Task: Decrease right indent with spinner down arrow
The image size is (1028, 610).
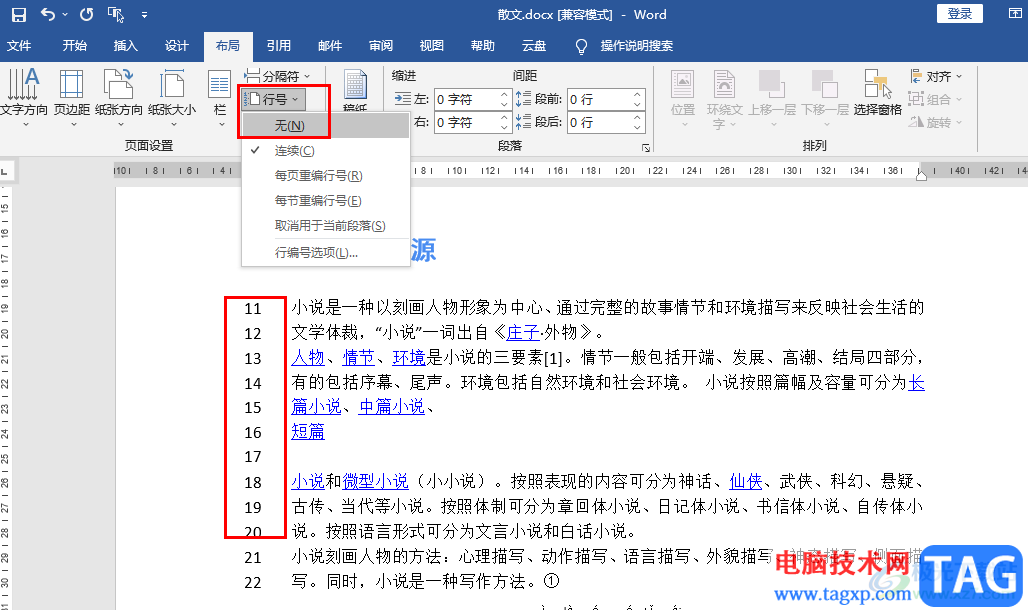Action: pyautogui.click(x=504, y=127)
